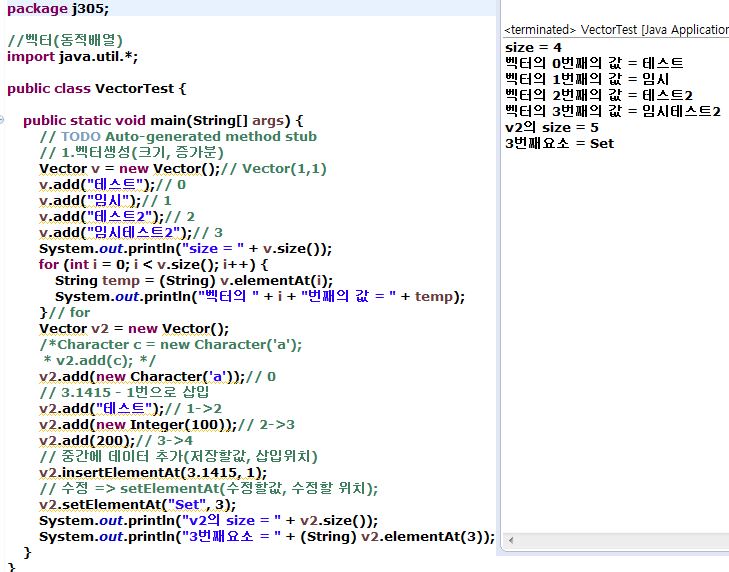Click the println "v2의 size = " line
The height and width of the screenshot is (572, 729).
[x=209, y=520]
